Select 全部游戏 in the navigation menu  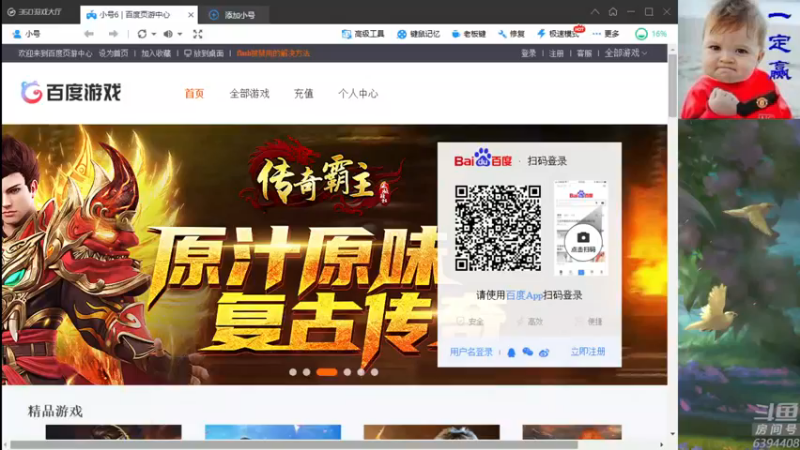[249, 93]
